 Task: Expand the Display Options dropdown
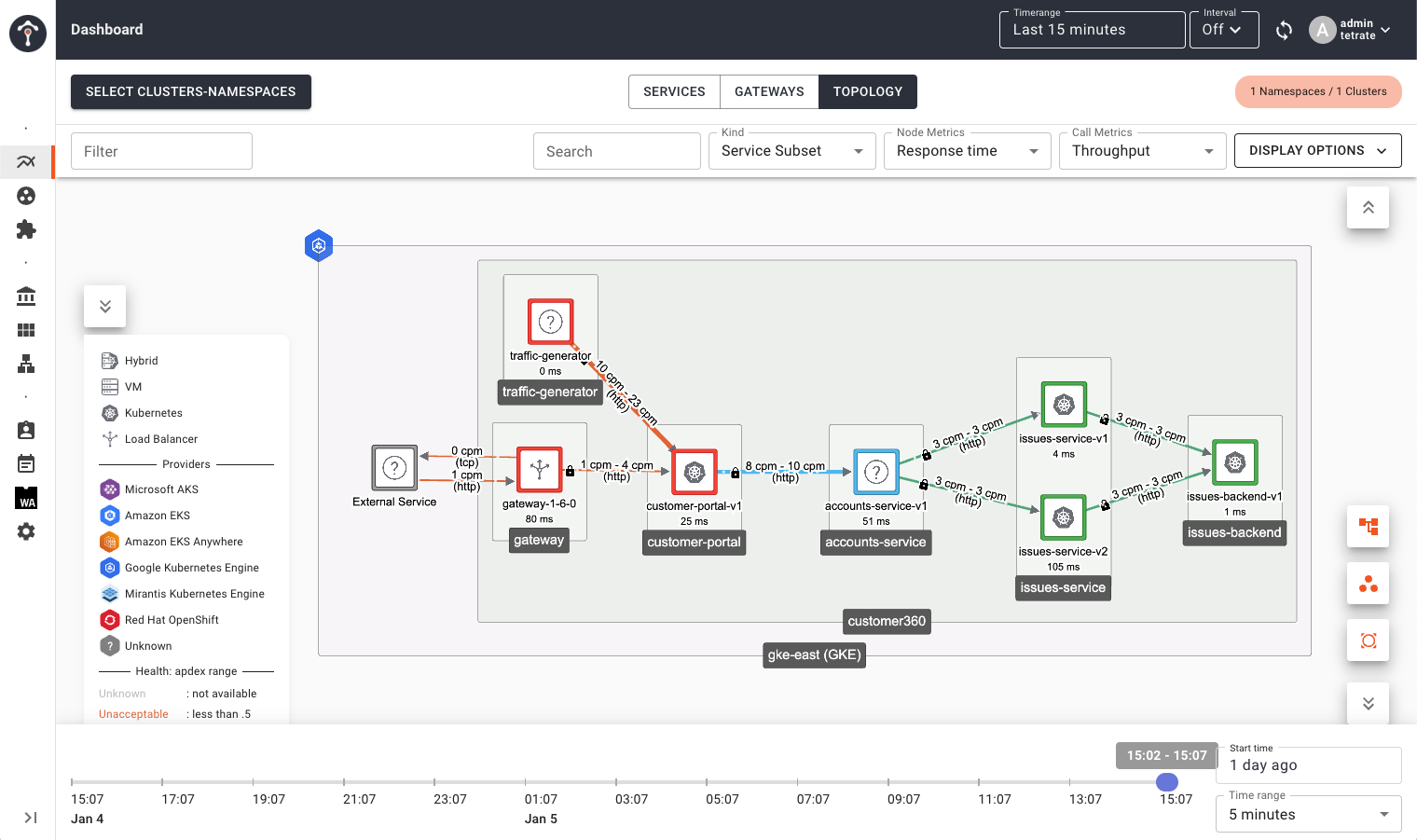point(1317,151)
